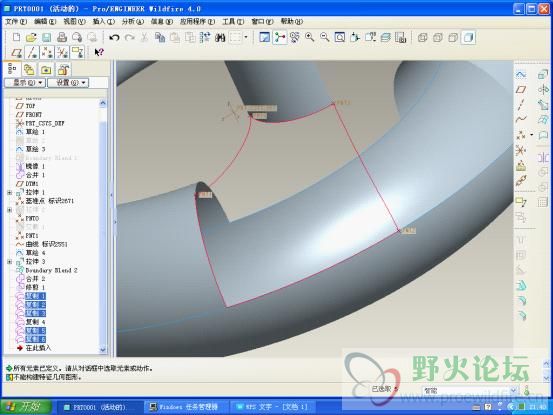
Task: Open the 文件 menu
Action: [16, 22]
